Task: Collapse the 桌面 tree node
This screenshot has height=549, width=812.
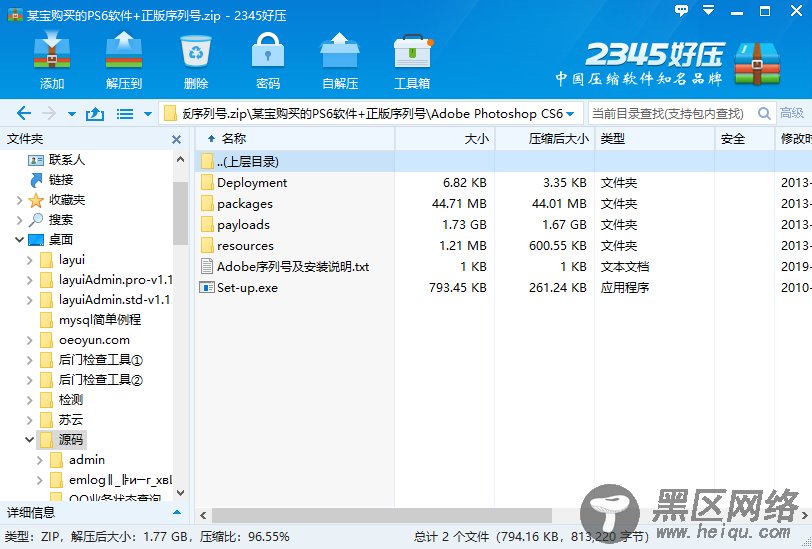Action: [x=19, y=240]
